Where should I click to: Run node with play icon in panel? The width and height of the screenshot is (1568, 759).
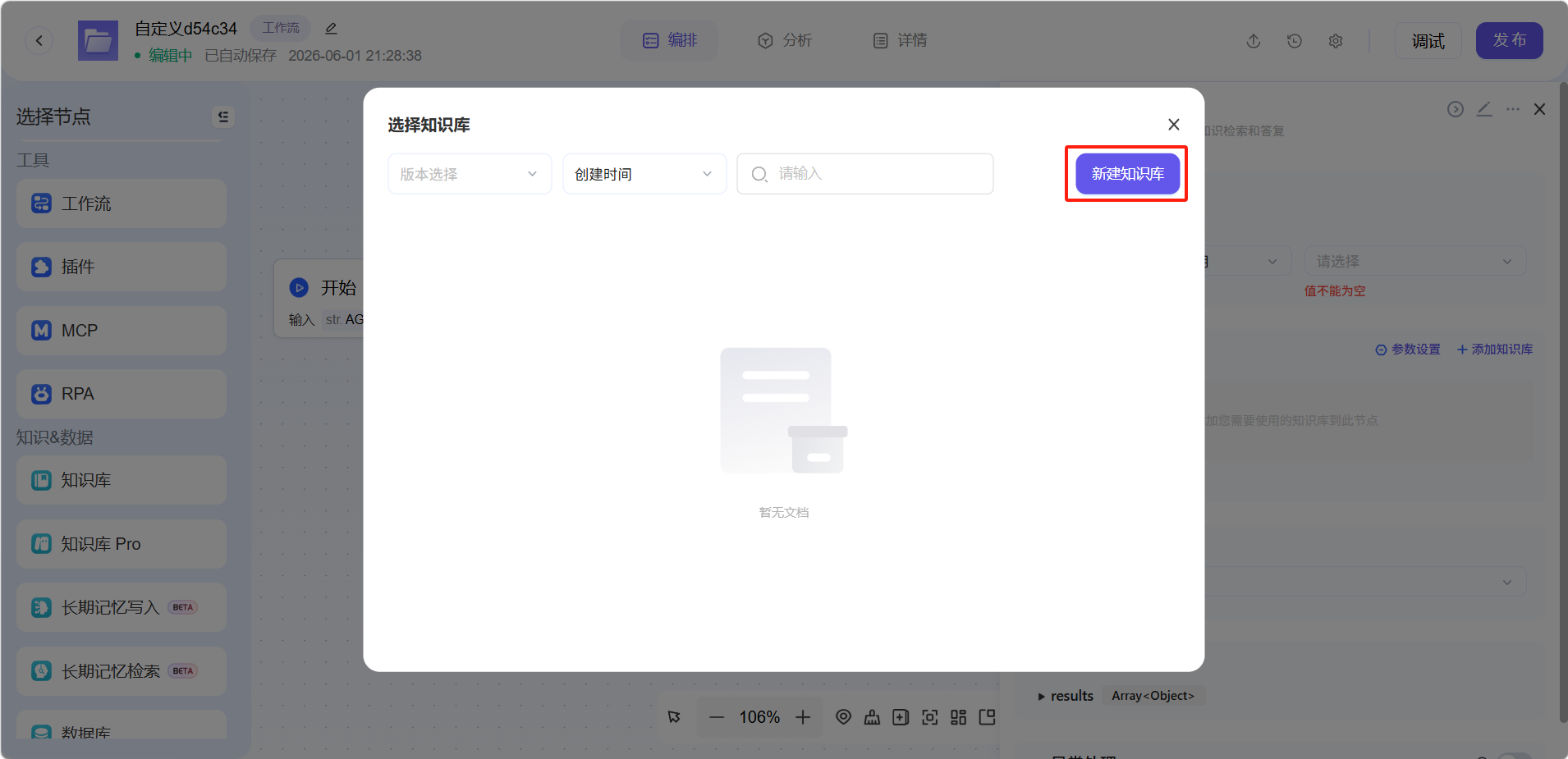point(1455,109)
